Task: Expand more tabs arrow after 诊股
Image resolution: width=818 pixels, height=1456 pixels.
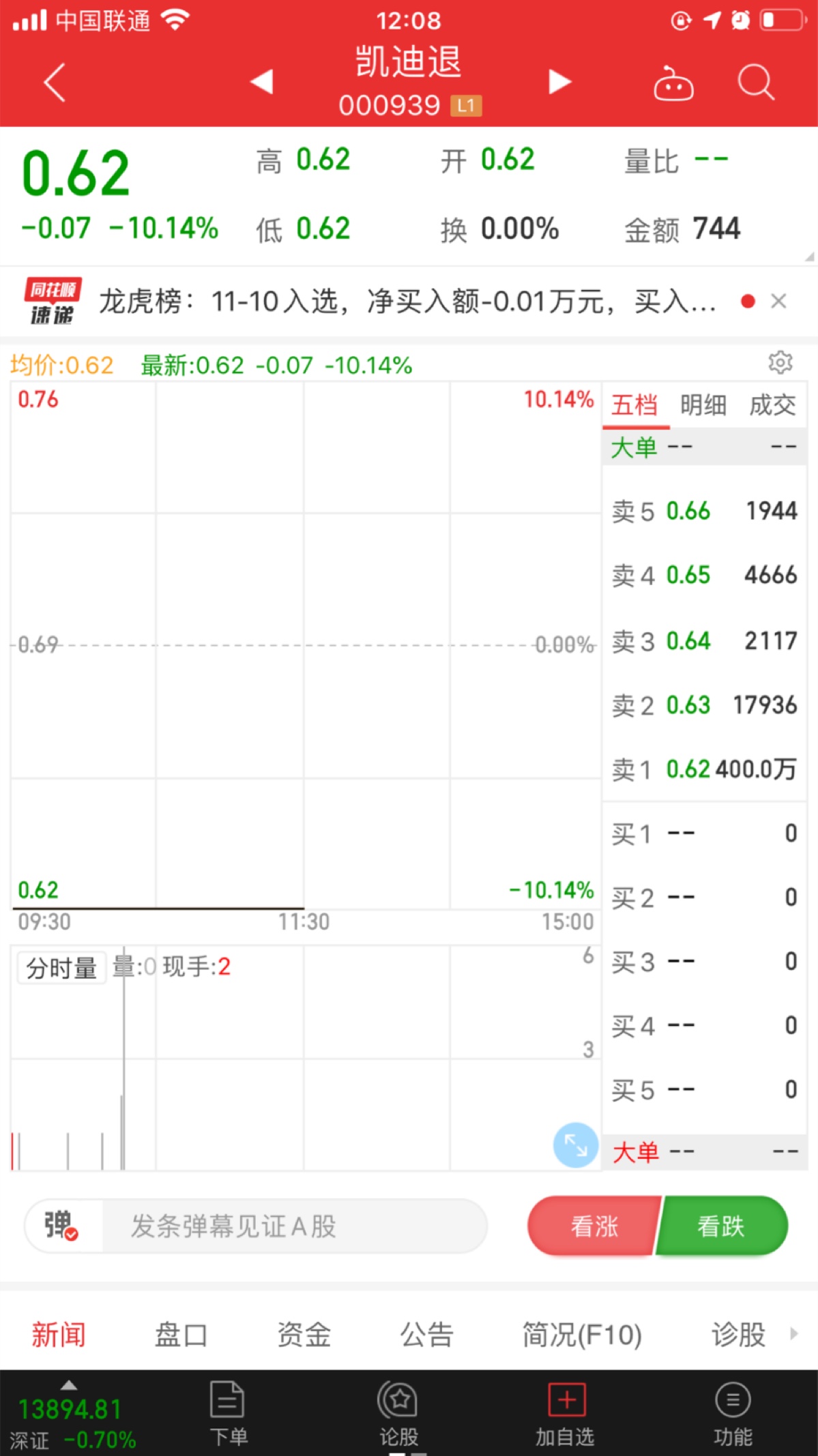Action: [793, 1334]
